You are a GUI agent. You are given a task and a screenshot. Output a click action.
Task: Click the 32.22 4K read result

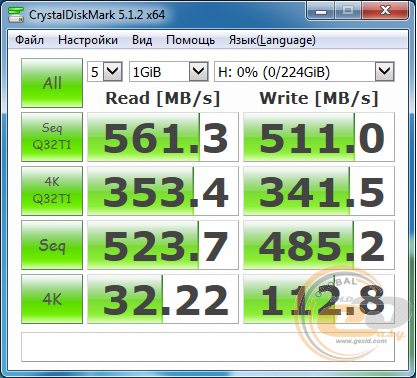point(163,299)
